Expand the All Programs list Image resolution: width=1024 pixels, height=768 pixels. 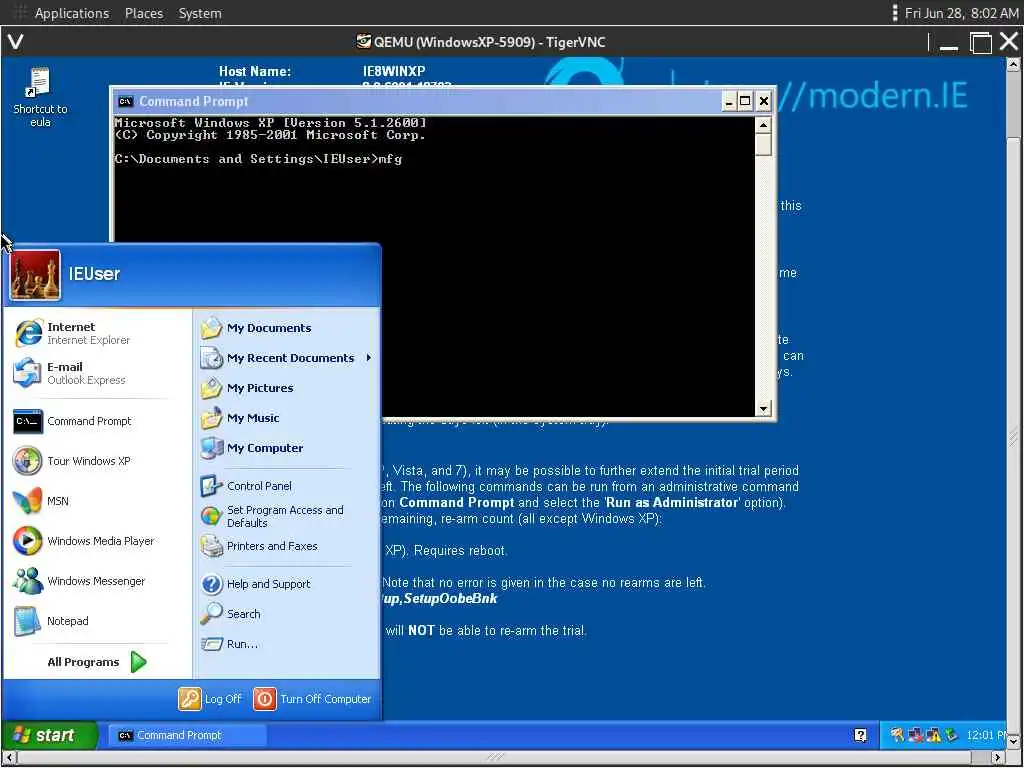tap(97, 662)
